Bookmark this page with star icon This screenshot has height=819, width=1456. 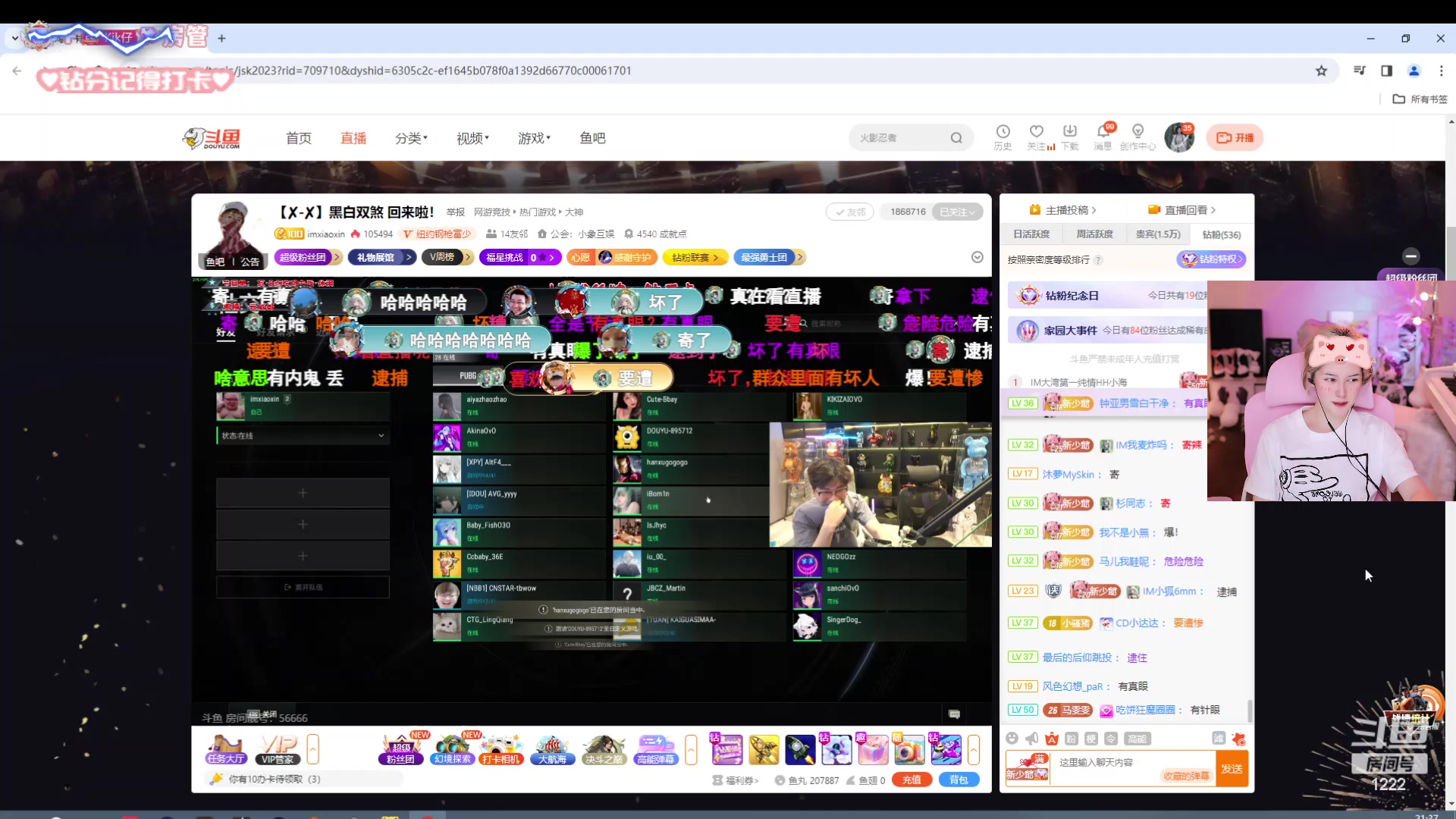pos(1322,71)
